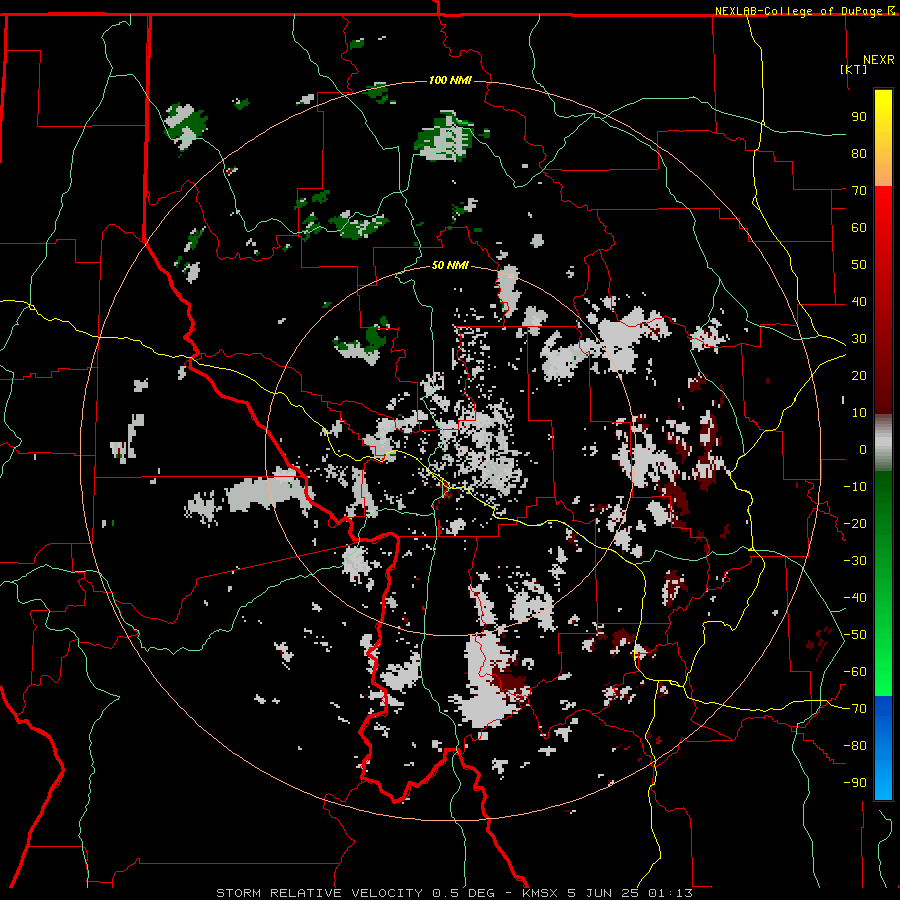Click the 40 value on velocity scale
The width and height of the screenshot is (900, 900).
point(859,302)
